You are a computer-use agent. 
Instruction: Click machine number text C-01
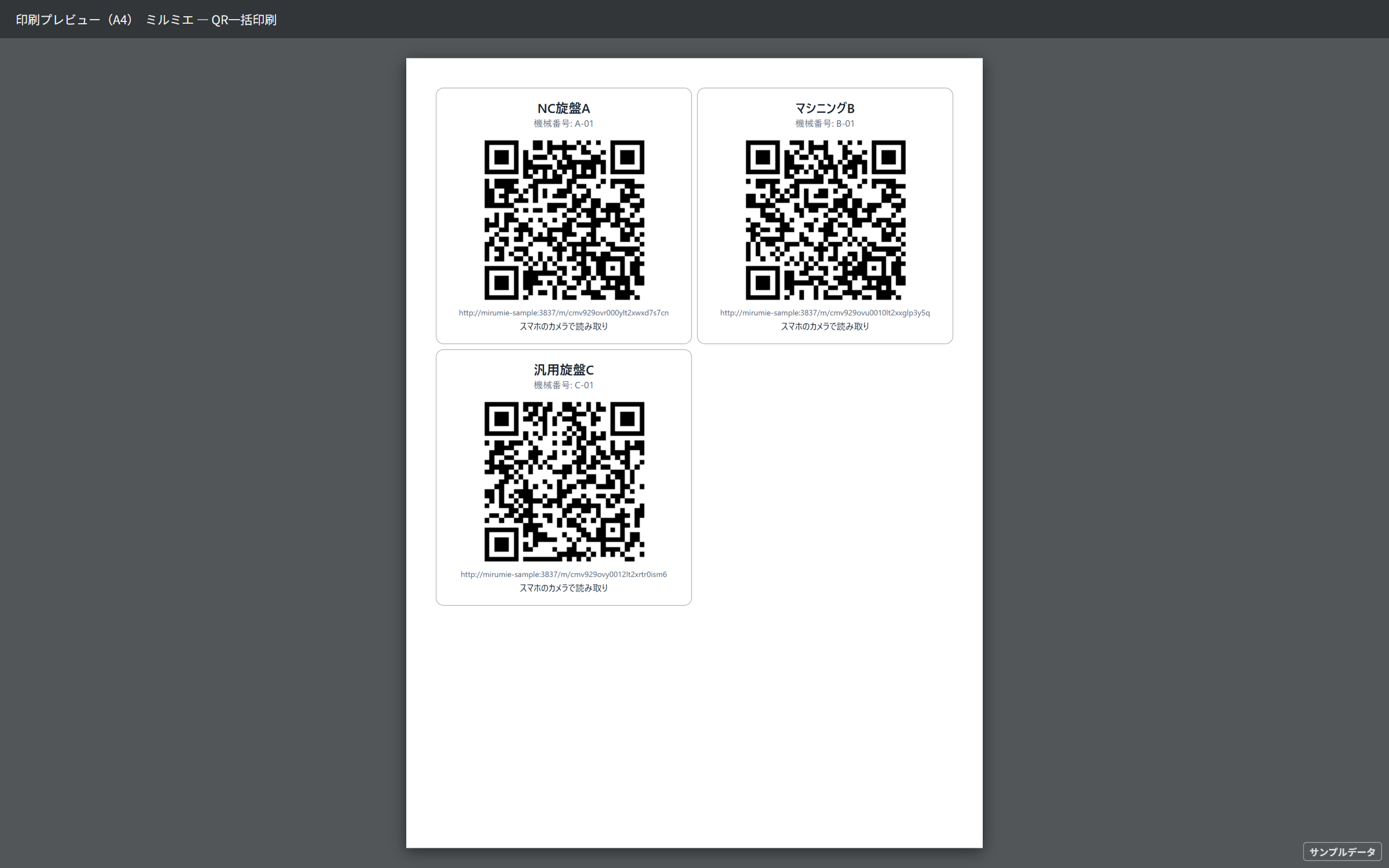[564, 385]
